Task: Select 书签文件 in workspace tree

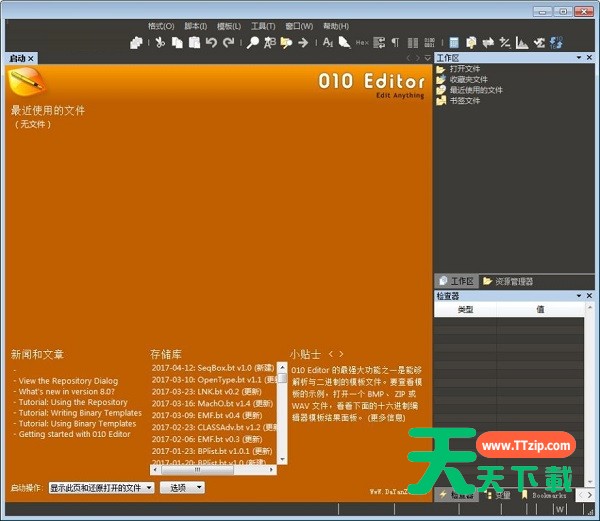Action: (465, 101)
